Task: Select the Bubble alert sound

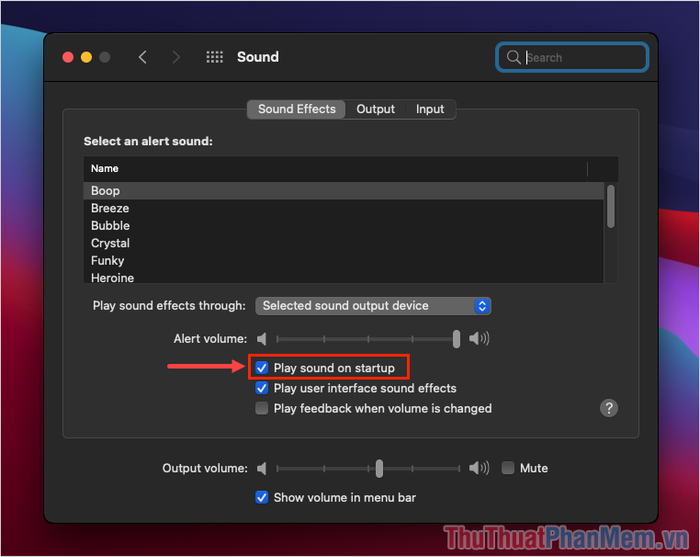Action: click(343, 226)
